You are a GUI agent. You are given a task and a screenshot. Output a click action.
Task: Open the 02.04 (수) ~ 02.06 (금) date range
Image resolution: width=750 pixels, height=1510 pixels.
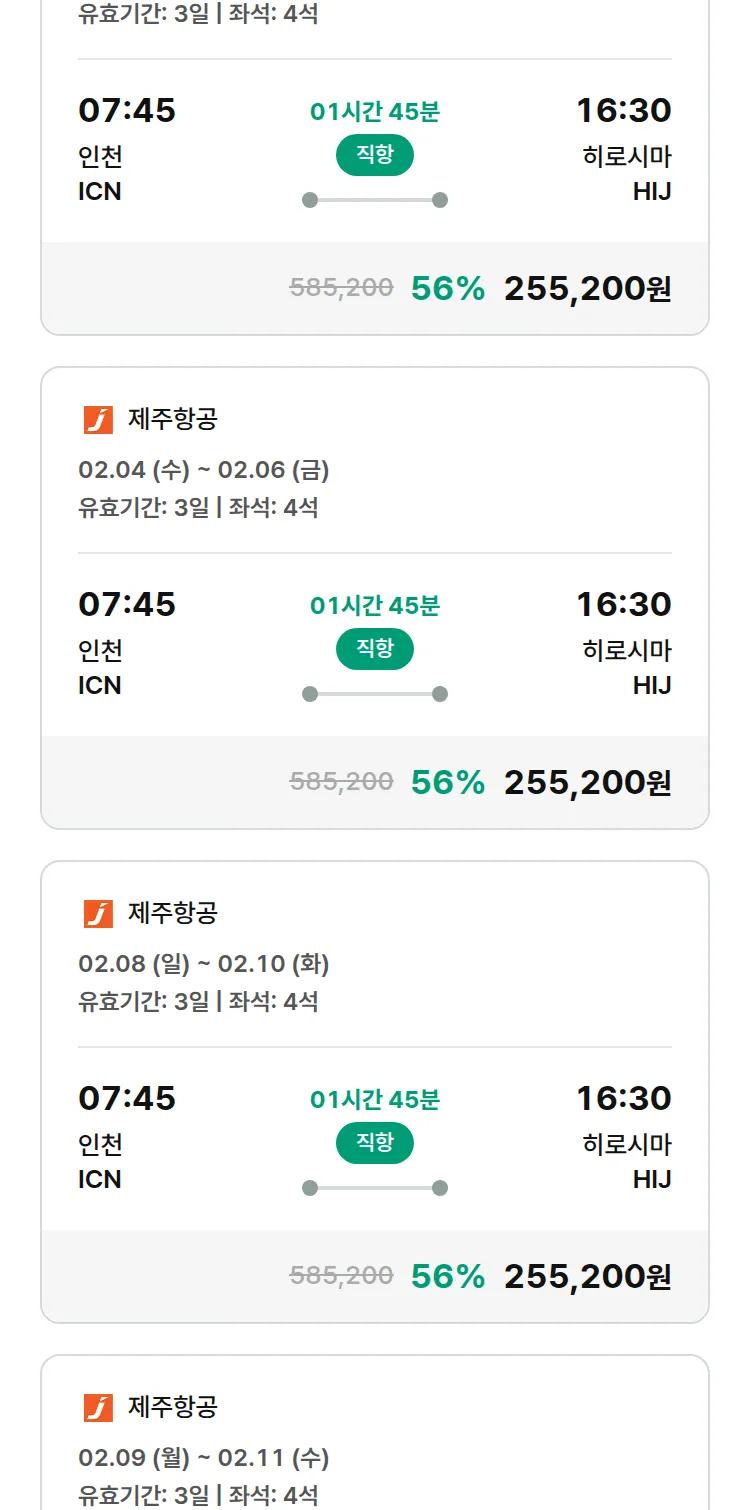[204, 470]
